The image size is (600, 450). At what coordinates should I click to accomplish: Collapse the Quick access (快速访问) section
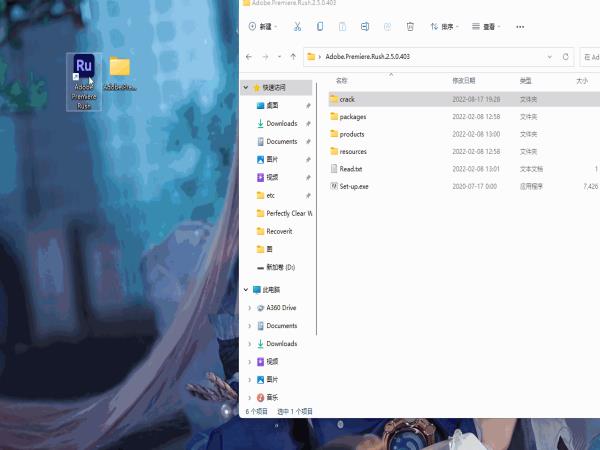(x=246, y=88)
